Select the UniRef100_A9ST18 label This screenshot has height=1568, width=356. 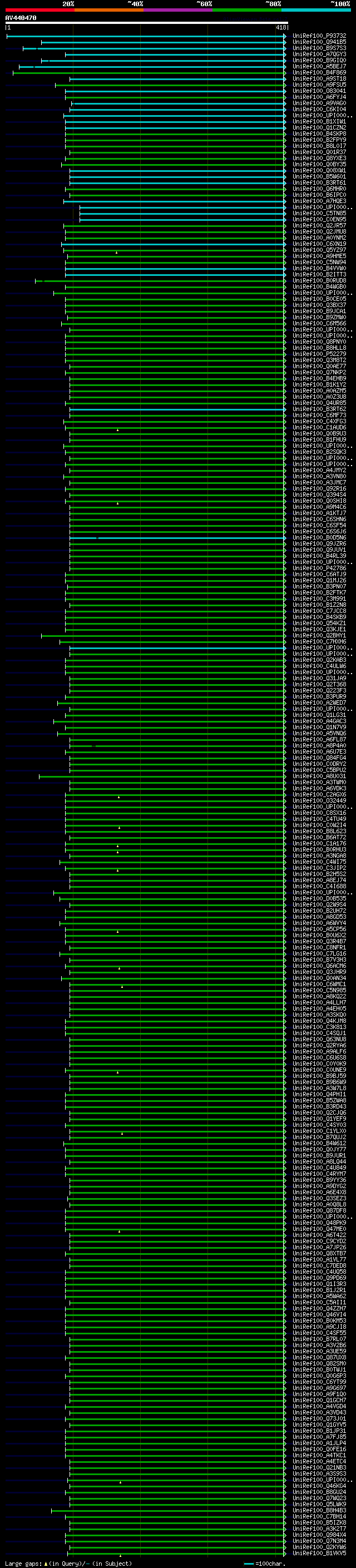pos(319,78)
